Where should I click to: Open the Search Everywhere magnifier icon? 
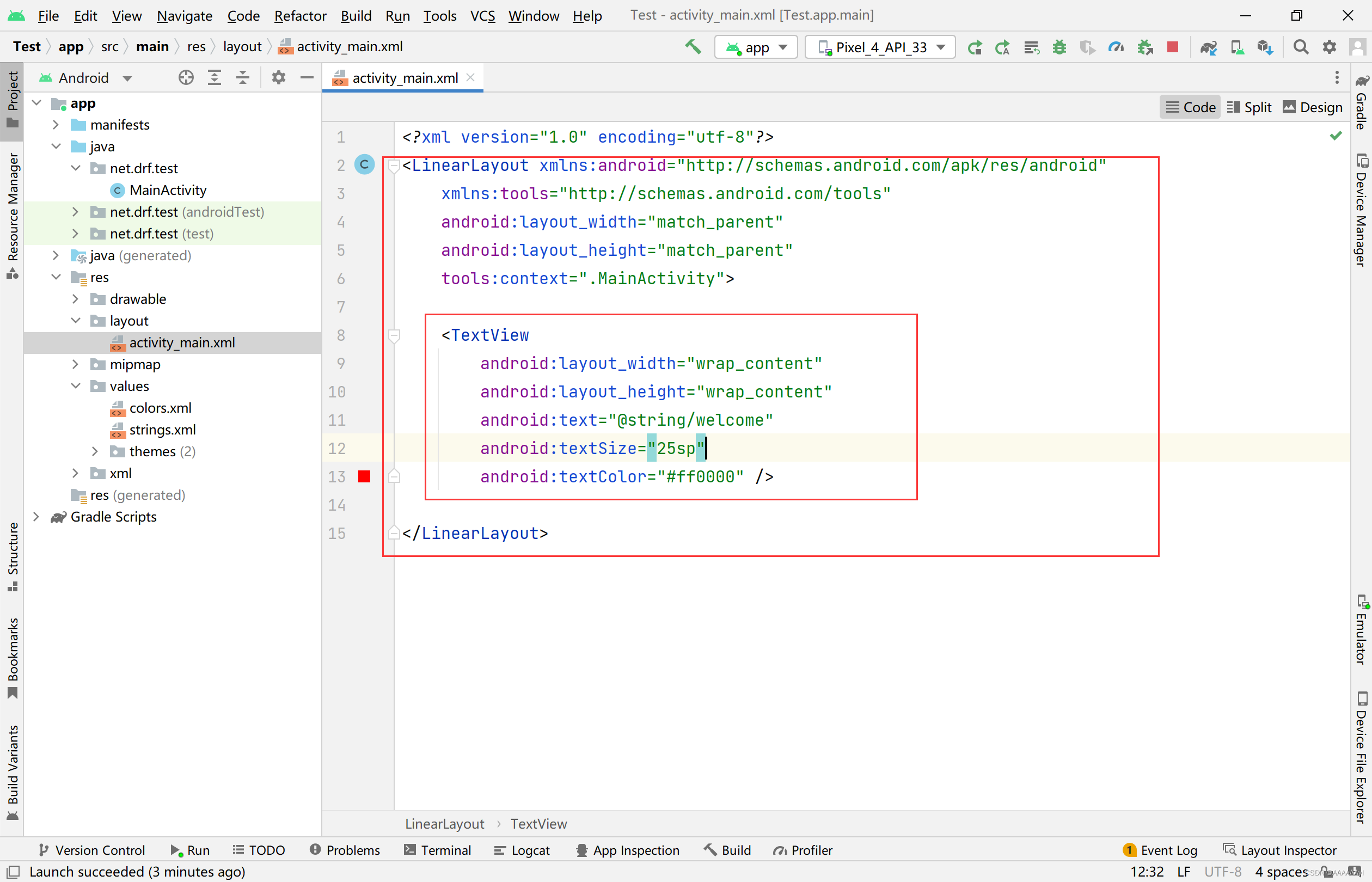pos(1301,47)
